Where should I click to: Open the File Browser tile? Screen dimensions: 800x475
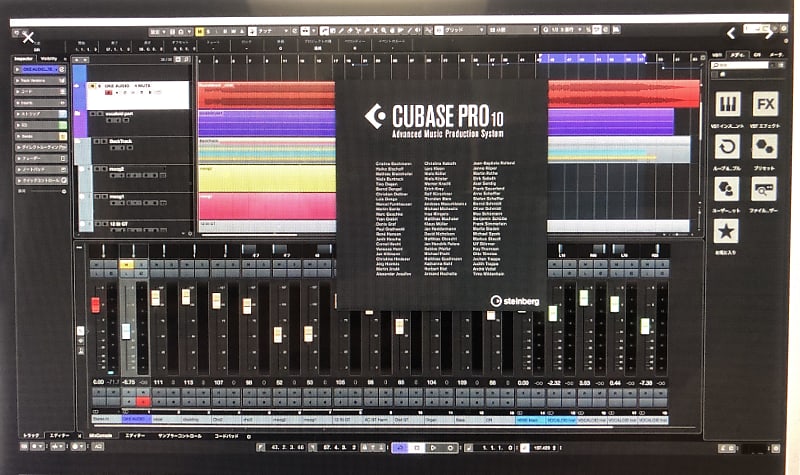tap(765, 189)
